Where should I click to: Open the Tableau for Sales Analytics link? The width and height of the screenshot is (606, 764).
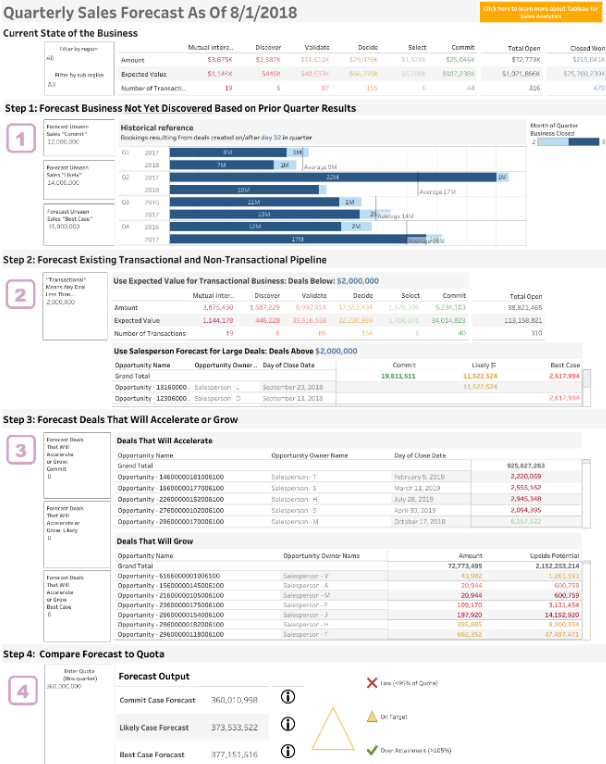point(541,12)
